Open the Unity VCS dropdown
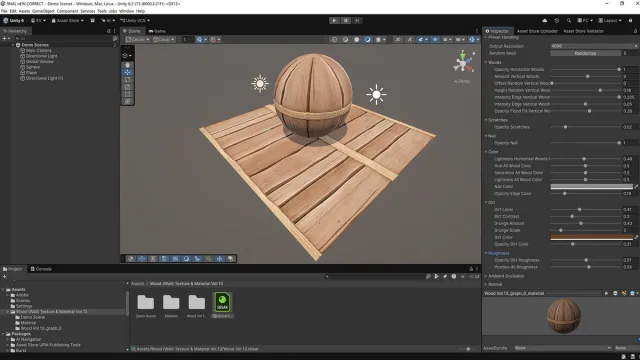Screen dimensions: 640x360 pyautogui.click(x=135, y=20)
